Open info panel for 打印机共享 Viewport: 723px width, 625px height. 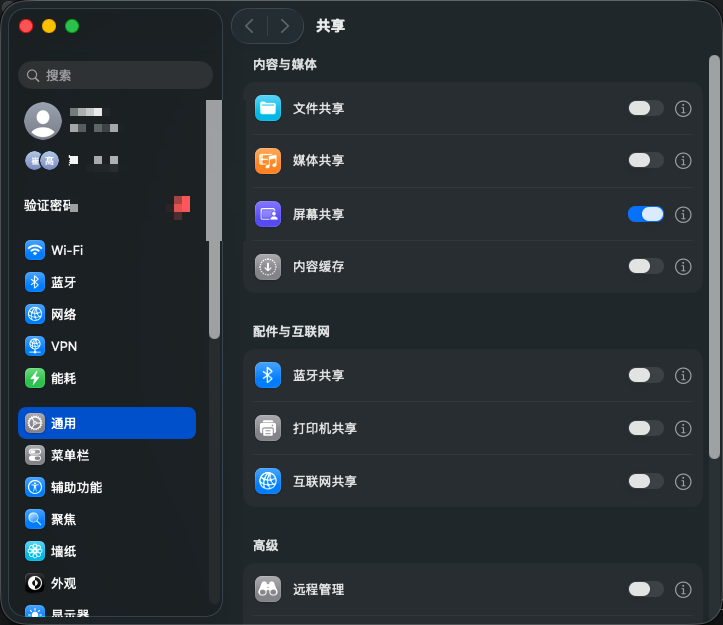coord(684,428)
